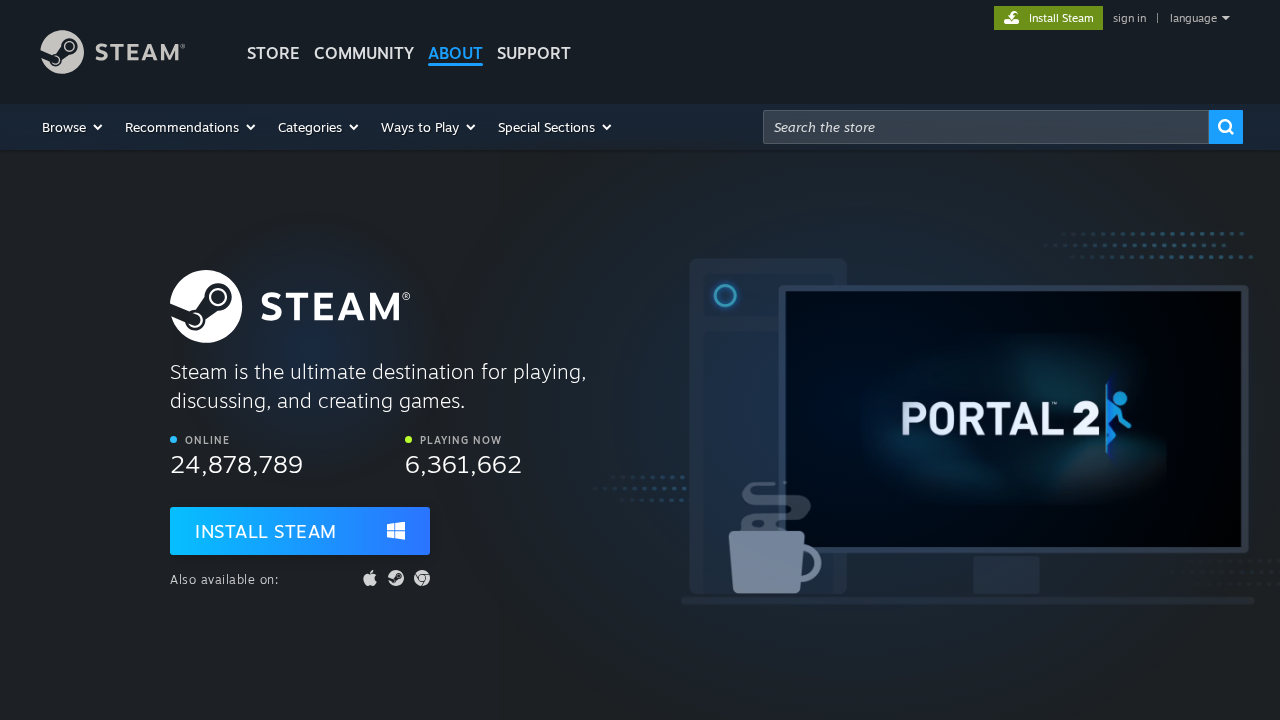Focus the Search the store field
Image resolution: width=1280 pixels, height=720 pixels.
coord(986,127)
